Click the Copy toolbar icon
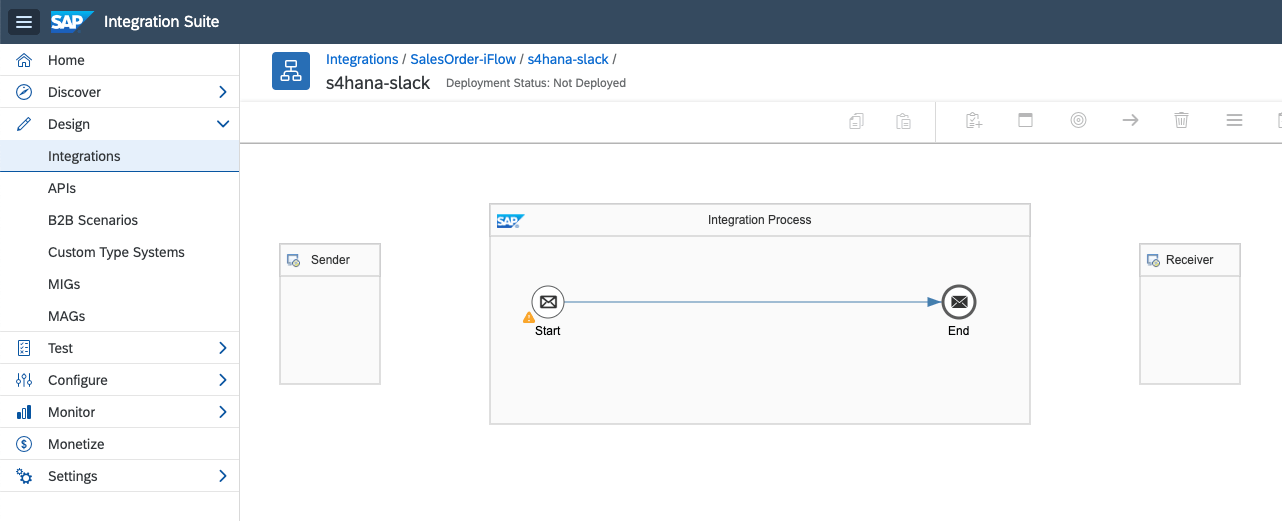This screenshot has width=1282, height=521. click(856, 121)
